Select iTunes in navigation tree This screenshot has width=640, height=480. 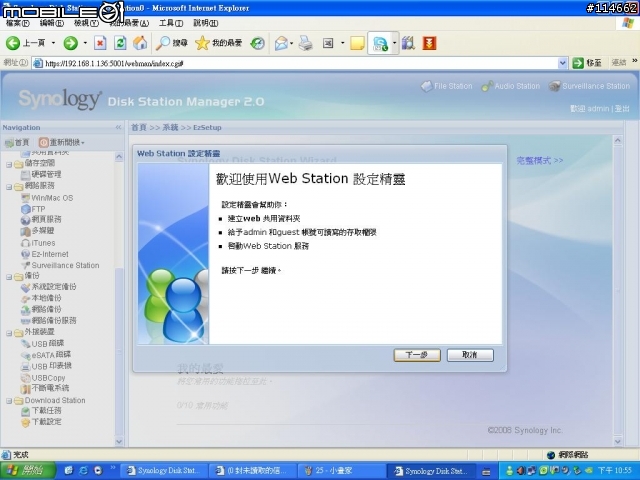[x=38, y=243]
